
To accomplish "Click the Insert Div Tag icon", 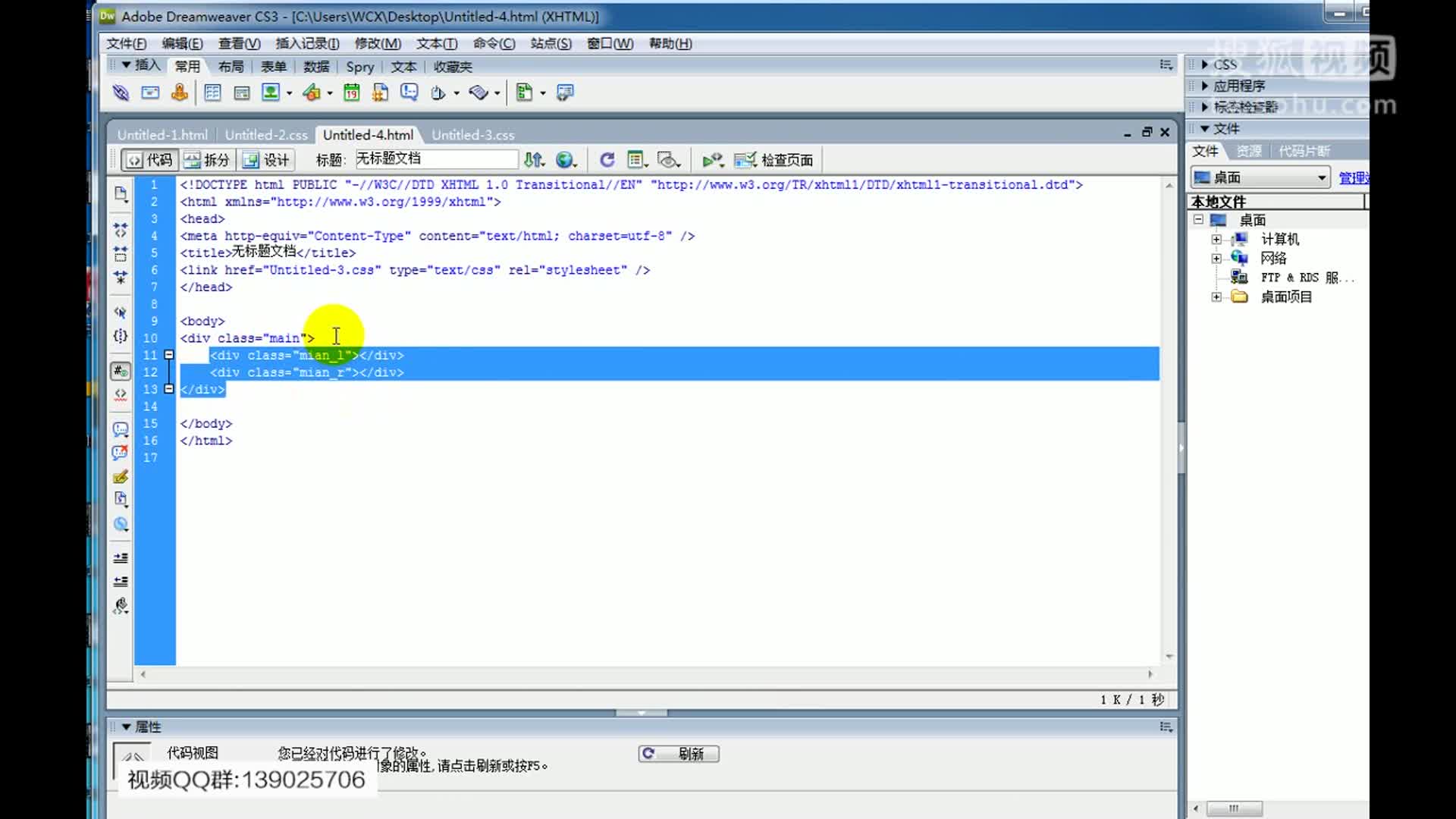I will point(242,93).
